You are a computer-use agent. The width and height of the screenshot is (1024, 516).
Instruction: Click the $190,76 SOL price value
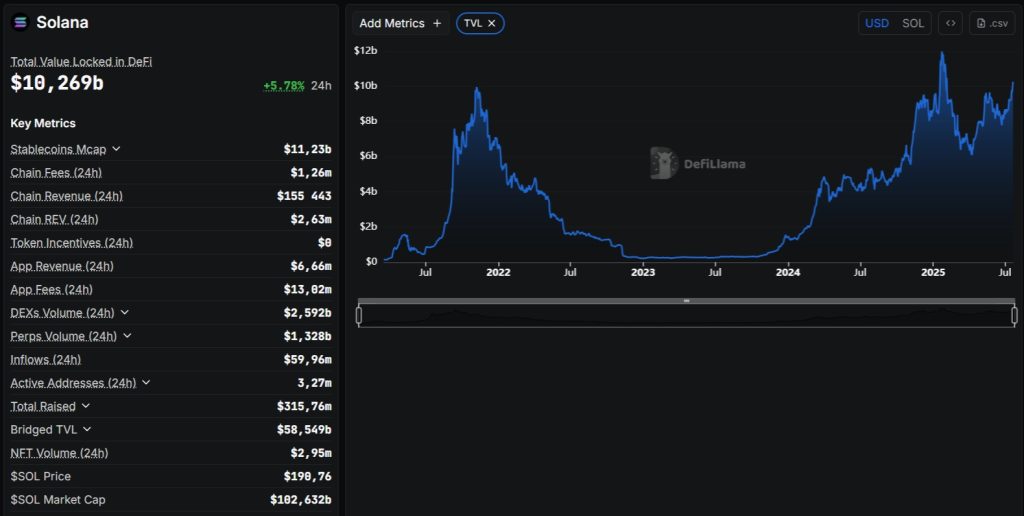307,476
